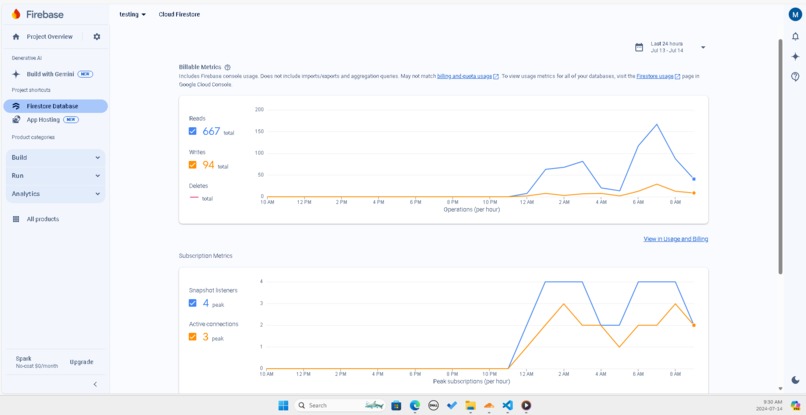Toggle the Reads checkbox

(x=193, y=131)
